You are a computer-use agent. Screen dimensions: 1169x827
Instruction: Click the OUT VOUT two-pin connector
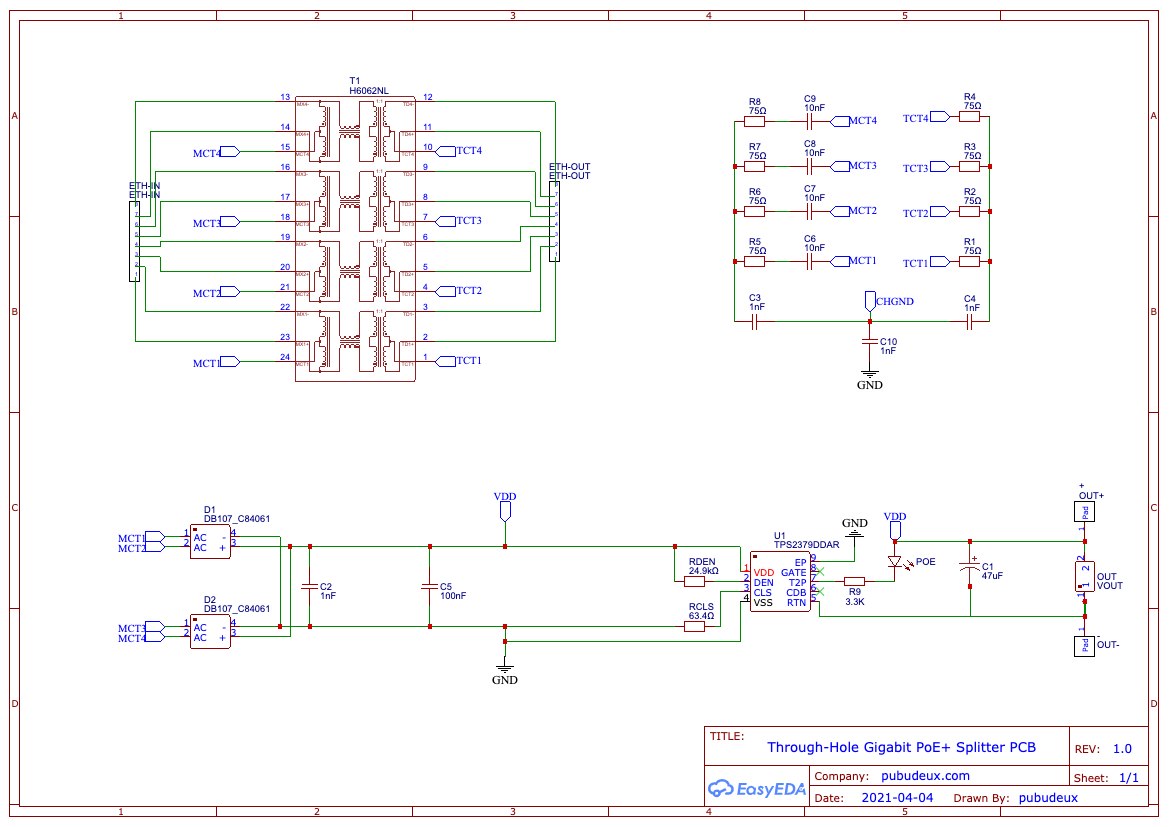1085,577
